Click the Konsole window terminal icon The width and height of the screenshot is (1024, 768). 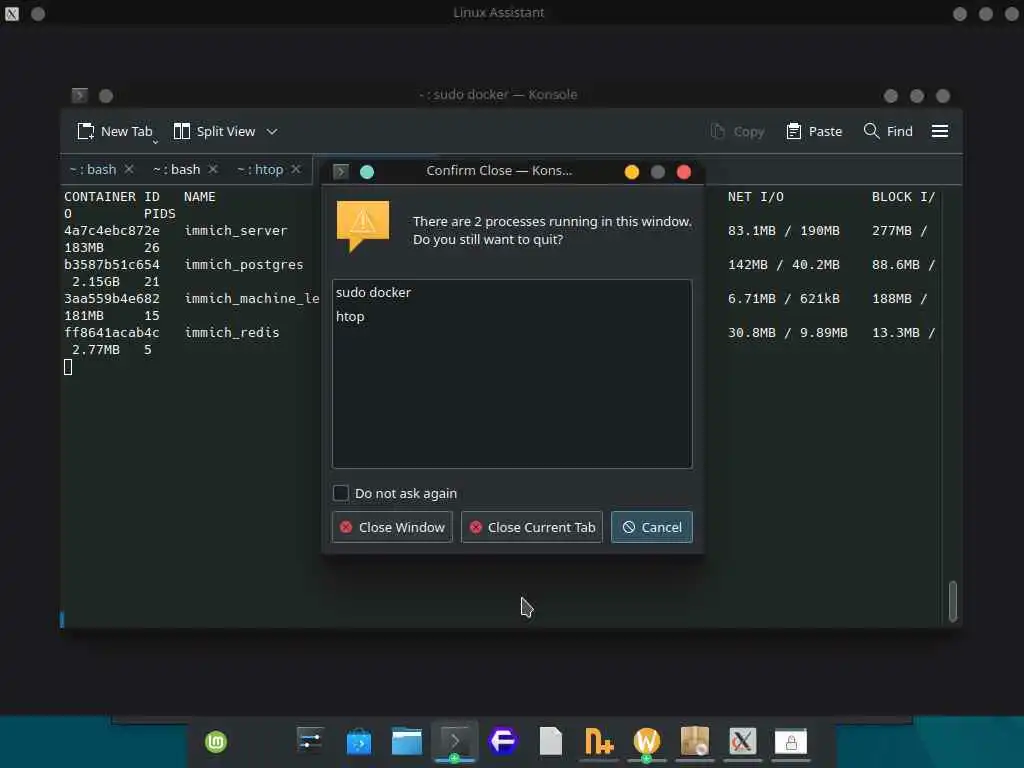click(80, 95)
